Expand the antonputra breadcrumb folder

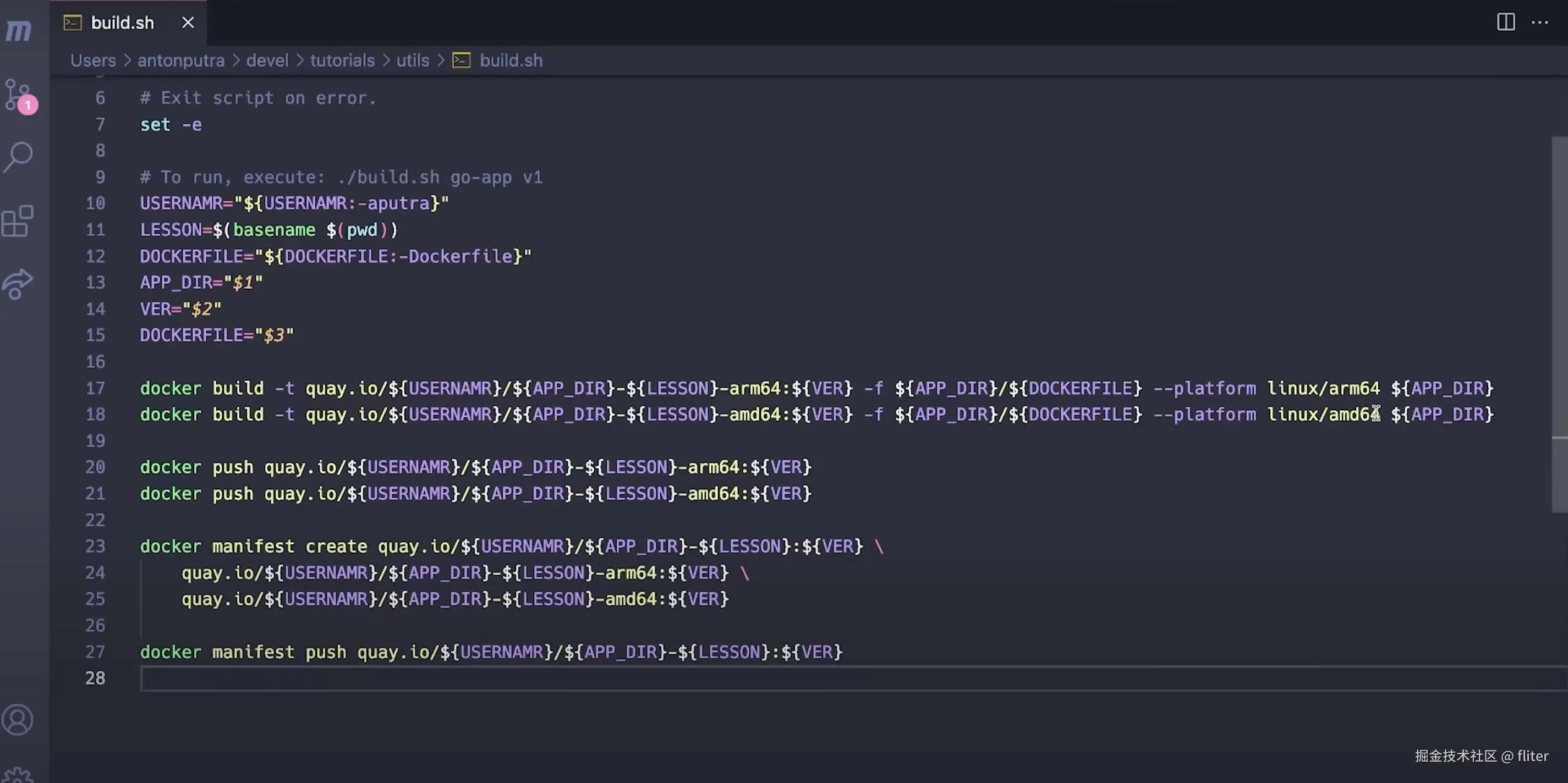[181, 60]
